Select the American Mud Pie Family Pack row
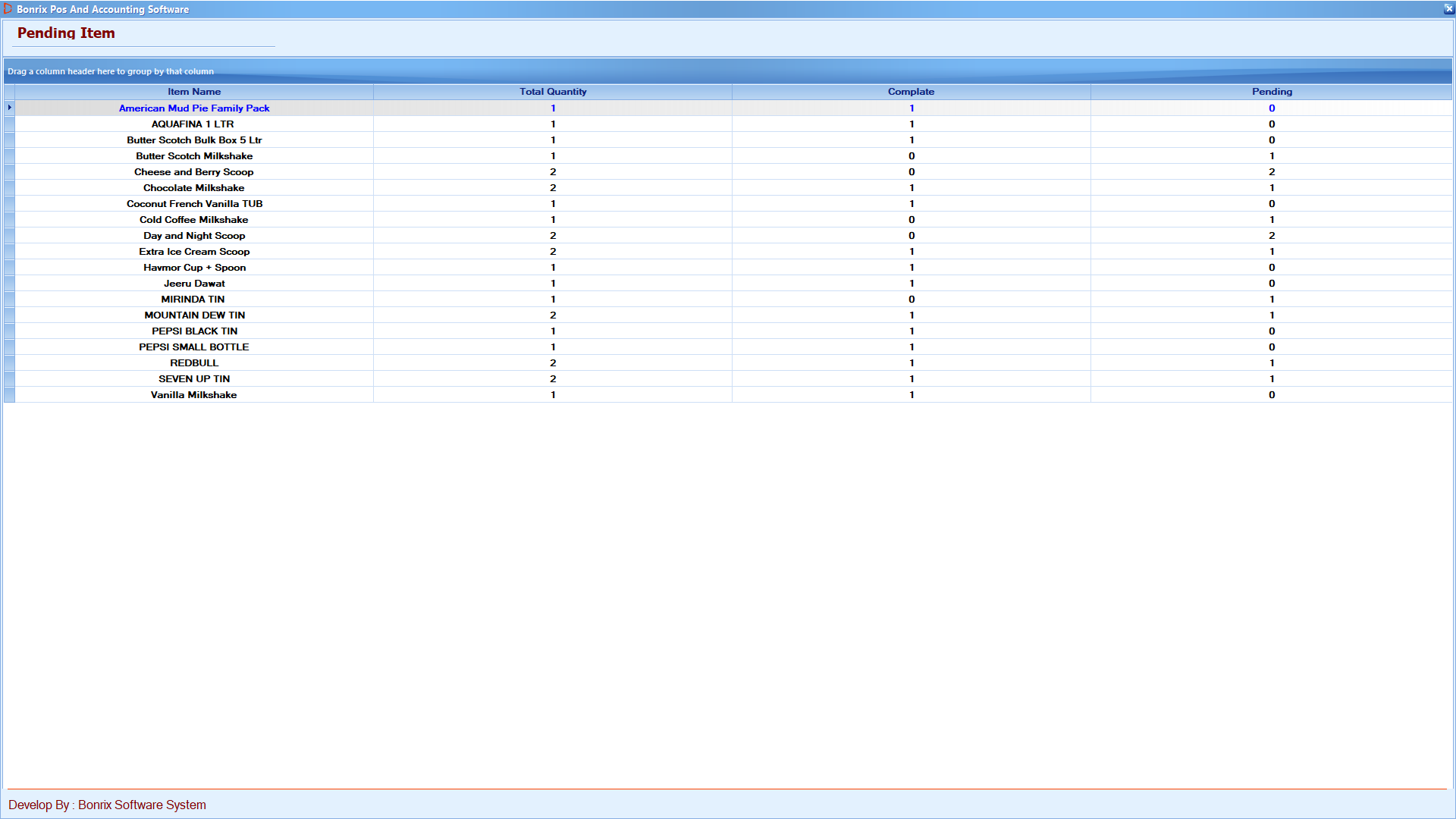This screenshot has height=819, width=1456. click(x=194, y=108)
